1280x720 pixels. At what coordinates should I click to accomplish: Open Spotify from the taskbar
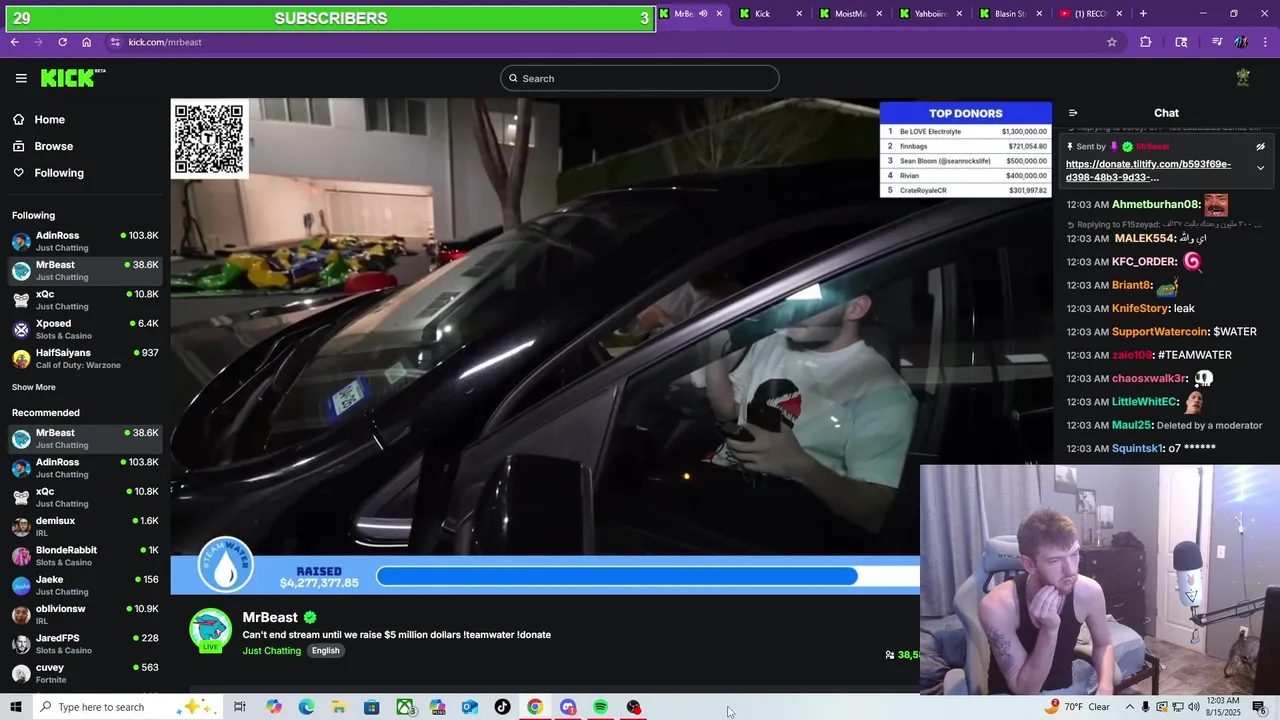600,707
